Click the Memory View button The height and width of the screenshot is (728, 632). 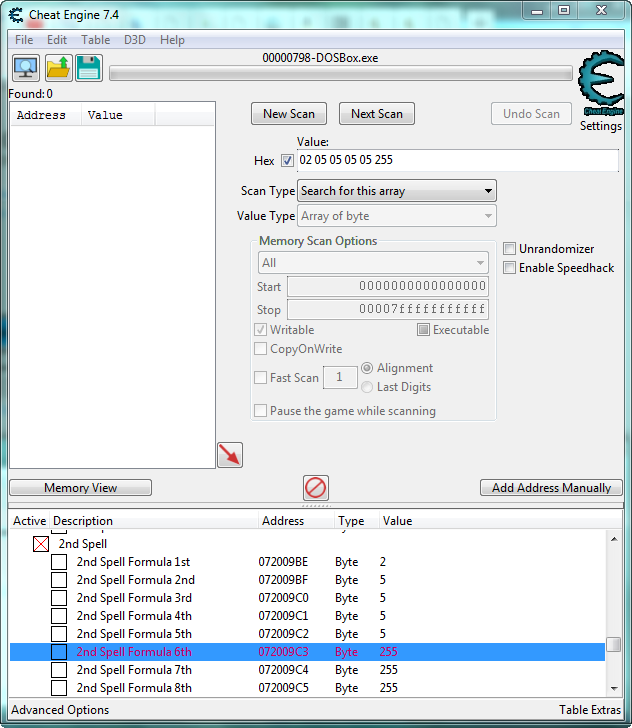click(x=80, y=488)
